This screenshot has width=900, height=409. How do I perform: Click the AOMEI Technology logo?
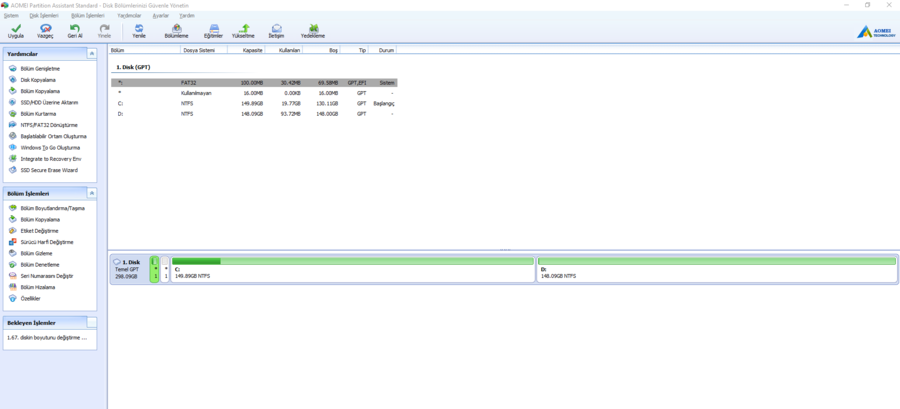pos(875,32)
